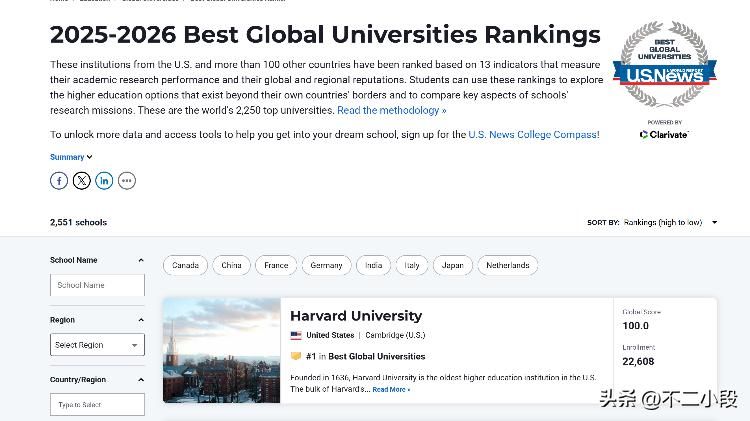Viewport: 750px width, 421px height.
Task: Filter by Italy
Action: pyautogui.click(x=412, y=266)
